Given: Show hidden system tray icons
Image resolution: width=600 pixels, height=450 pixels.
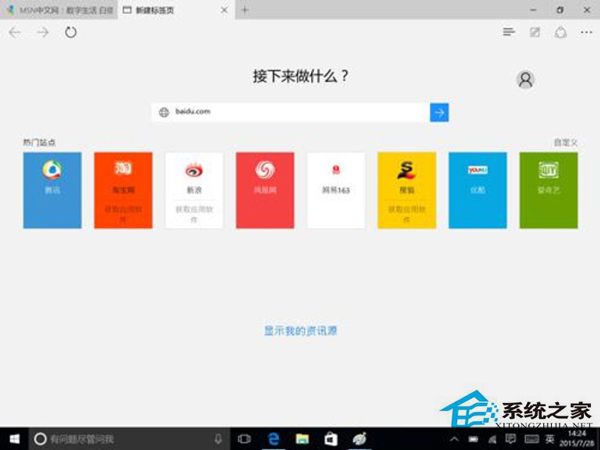Looking at the screenshot, I should click(x=454, y=439).
